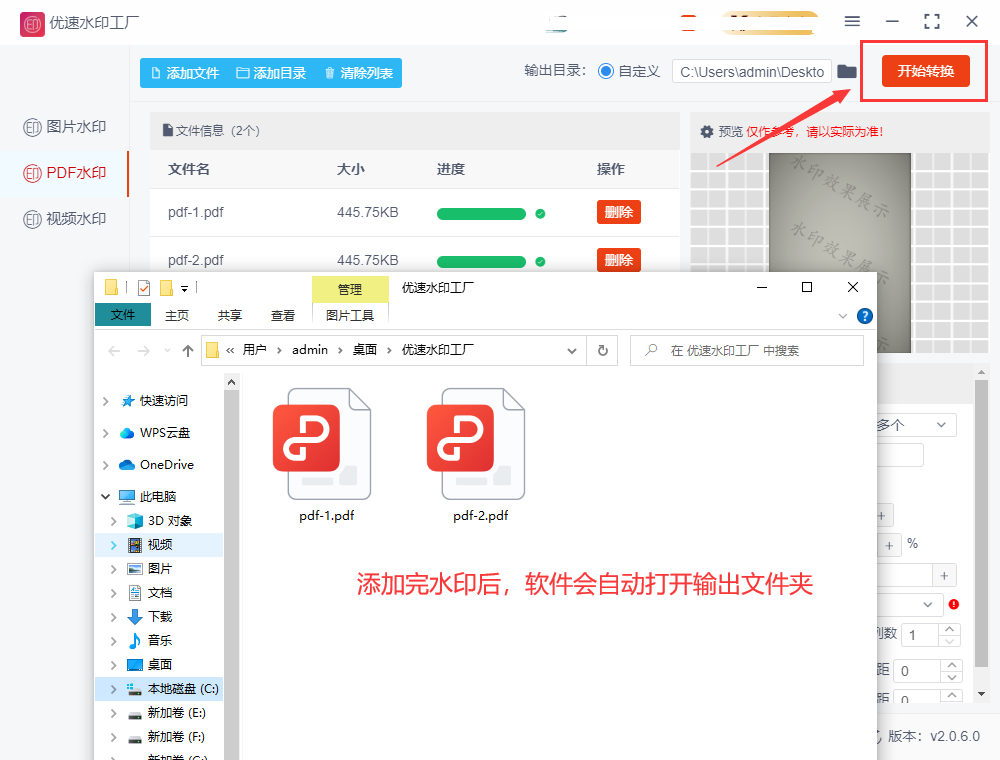Expand the 快速访问 tree node
The height and width of the screenshot is (760, 1000).
[x=105, y=401]
